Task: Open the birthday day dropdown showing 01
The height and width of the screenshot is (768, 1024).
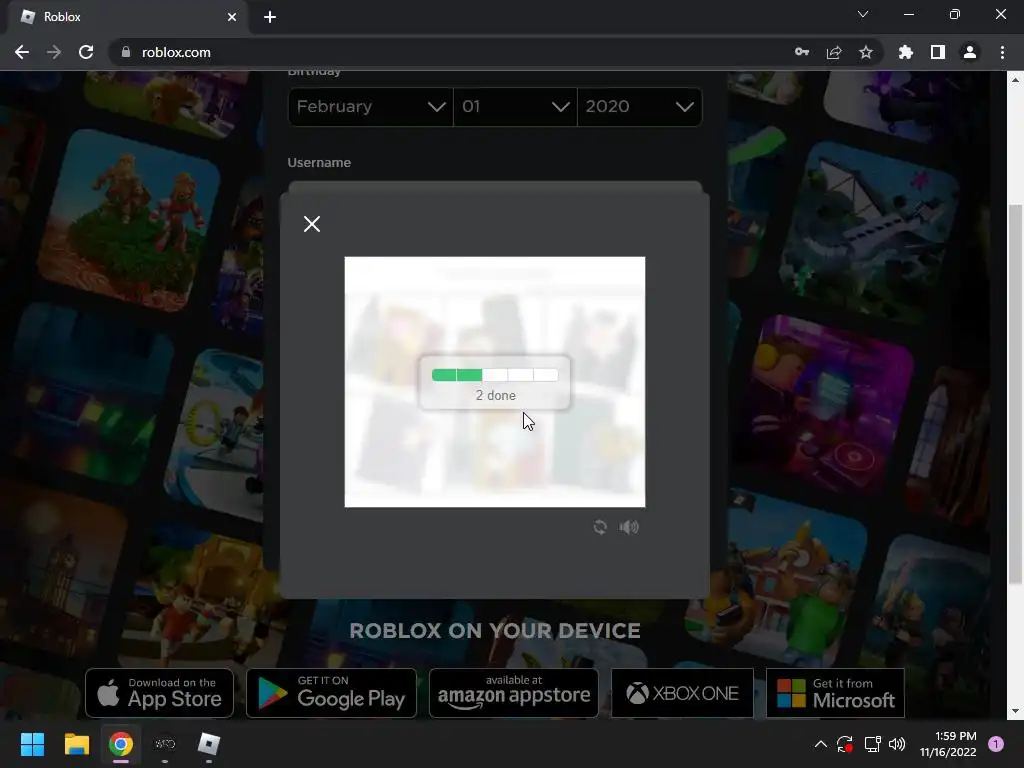Action: click(x=515, y=106)
